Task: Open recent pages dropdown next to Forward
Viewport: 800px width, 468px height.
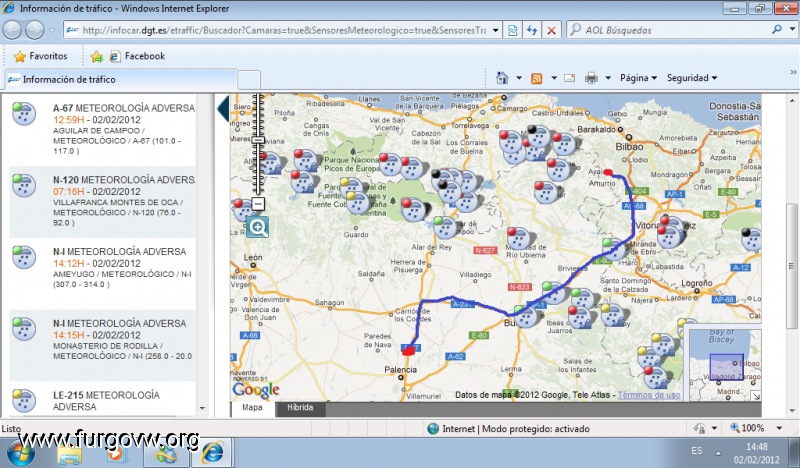Action: [x=52, y=30]
